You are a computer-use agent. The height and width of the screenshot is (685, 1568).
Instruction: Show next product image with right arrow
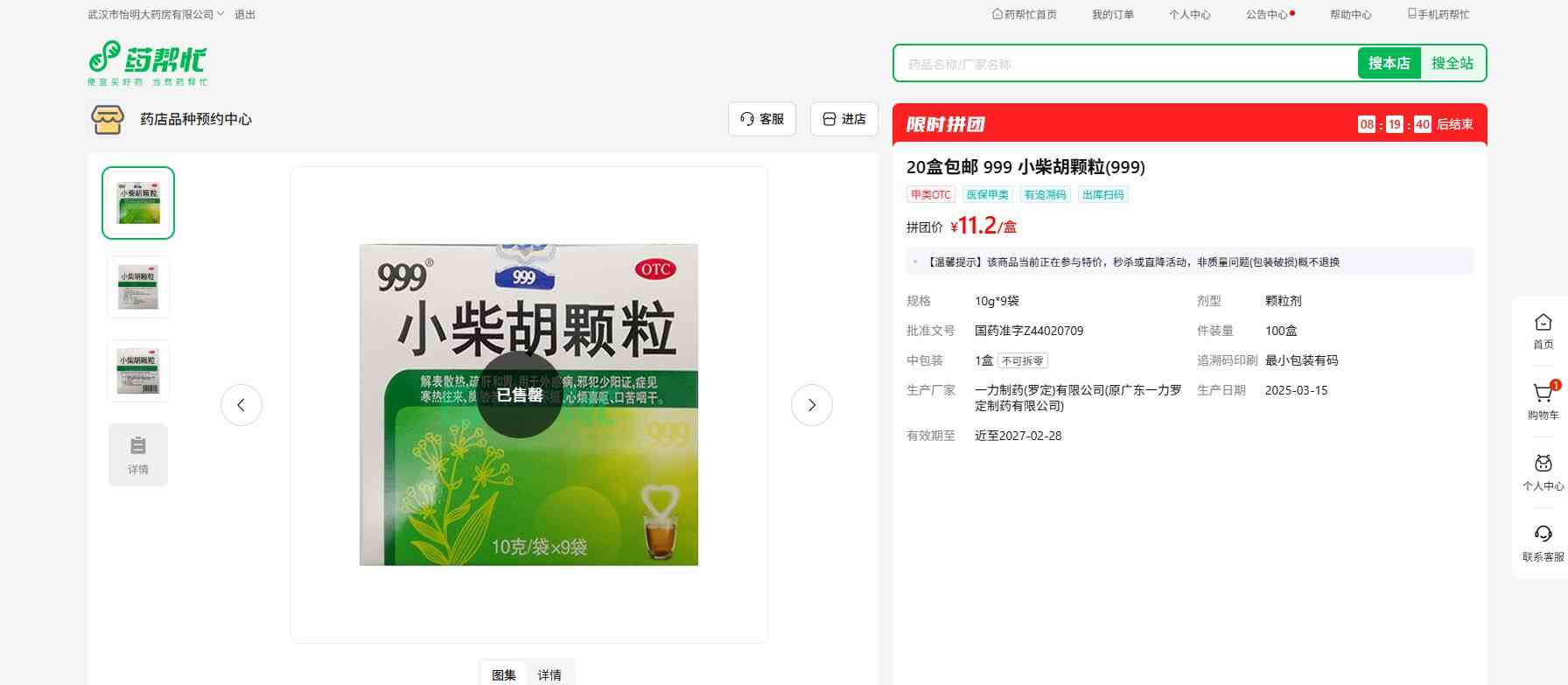click(x=811, y=405)
